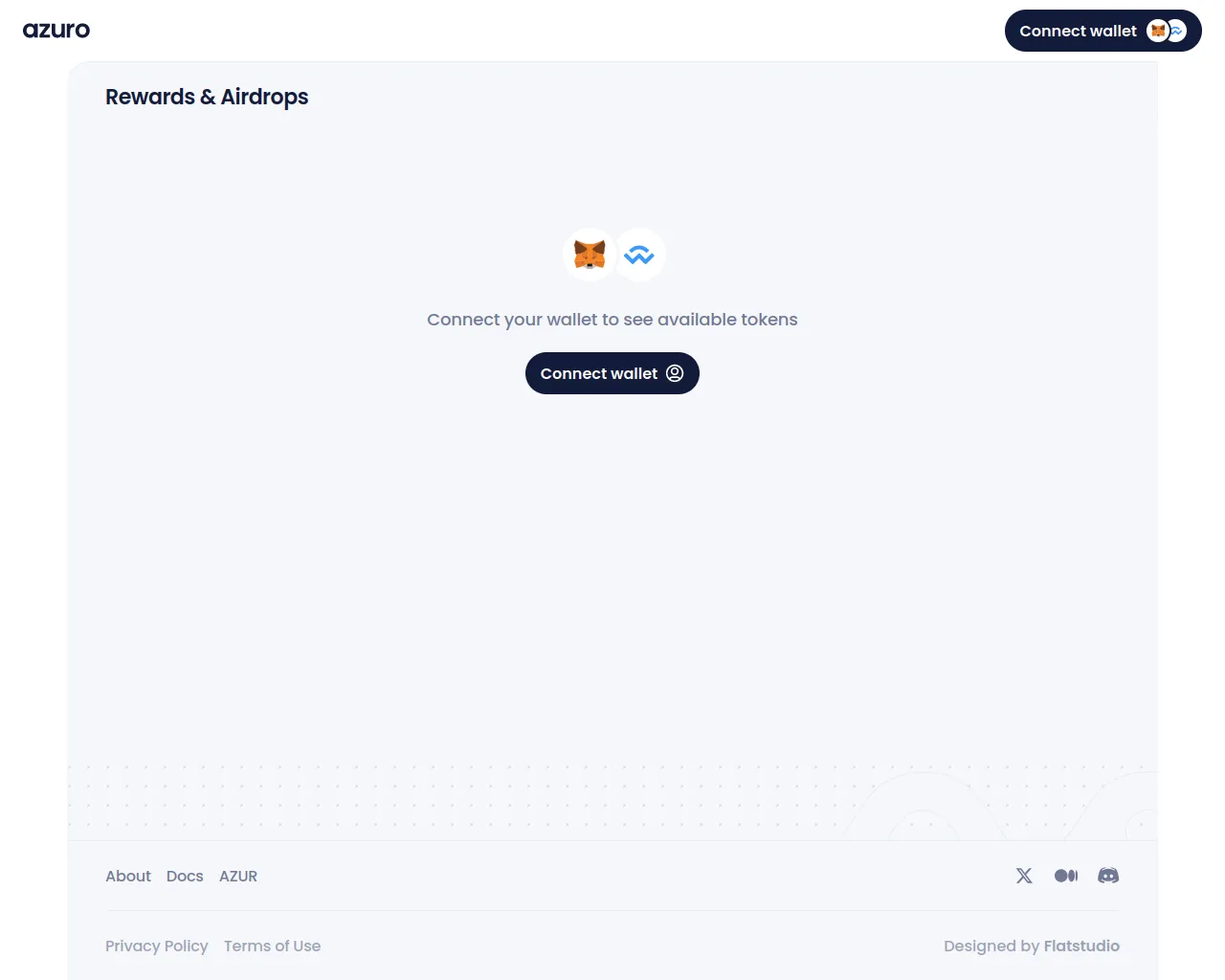
Task: Click the WalletConnect icon in the header button
Action: (1177, 32)
